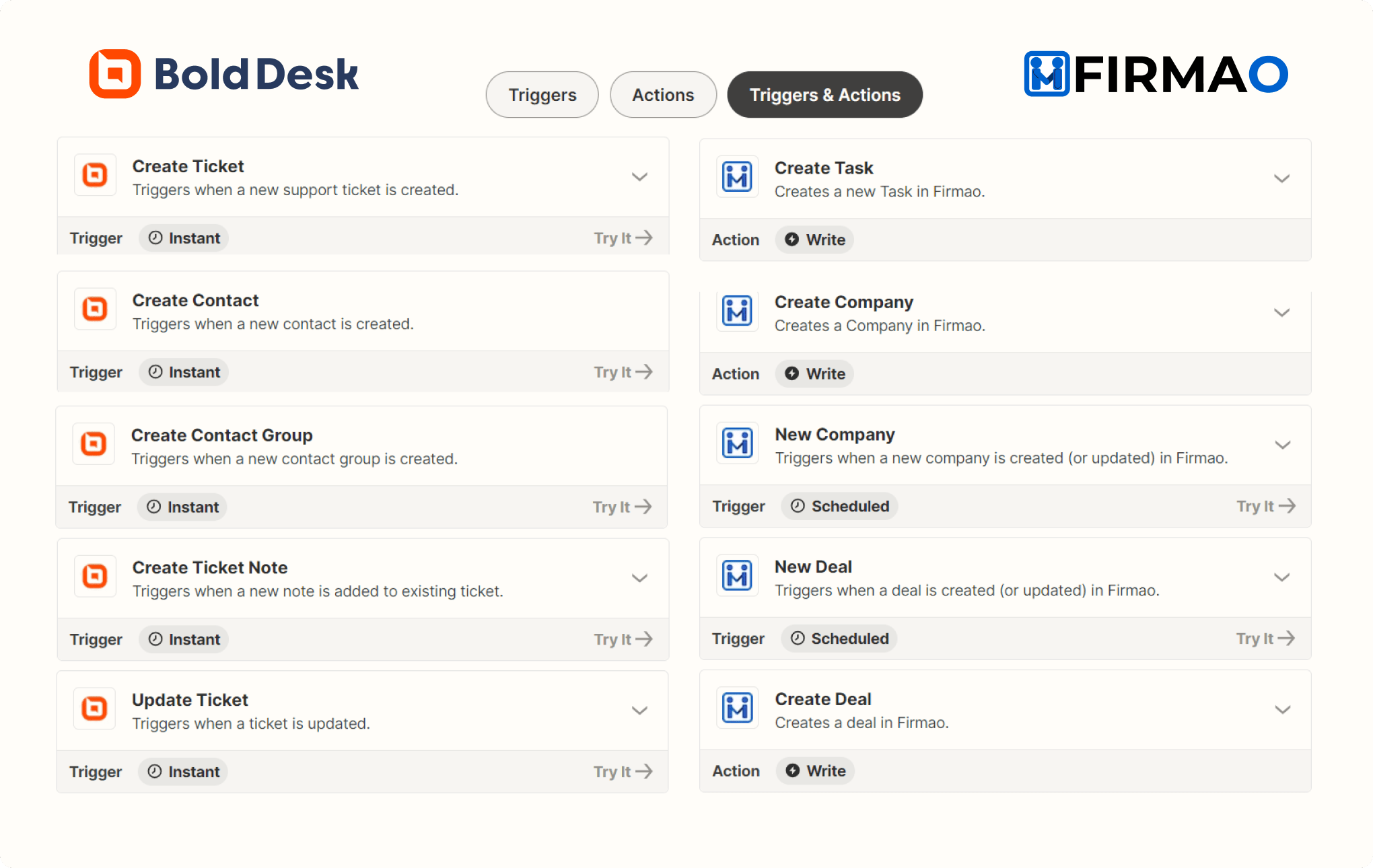The image size is (1373, 868).
Task: Click the Firmao icon on Create Company card
Action: [738, 311]
